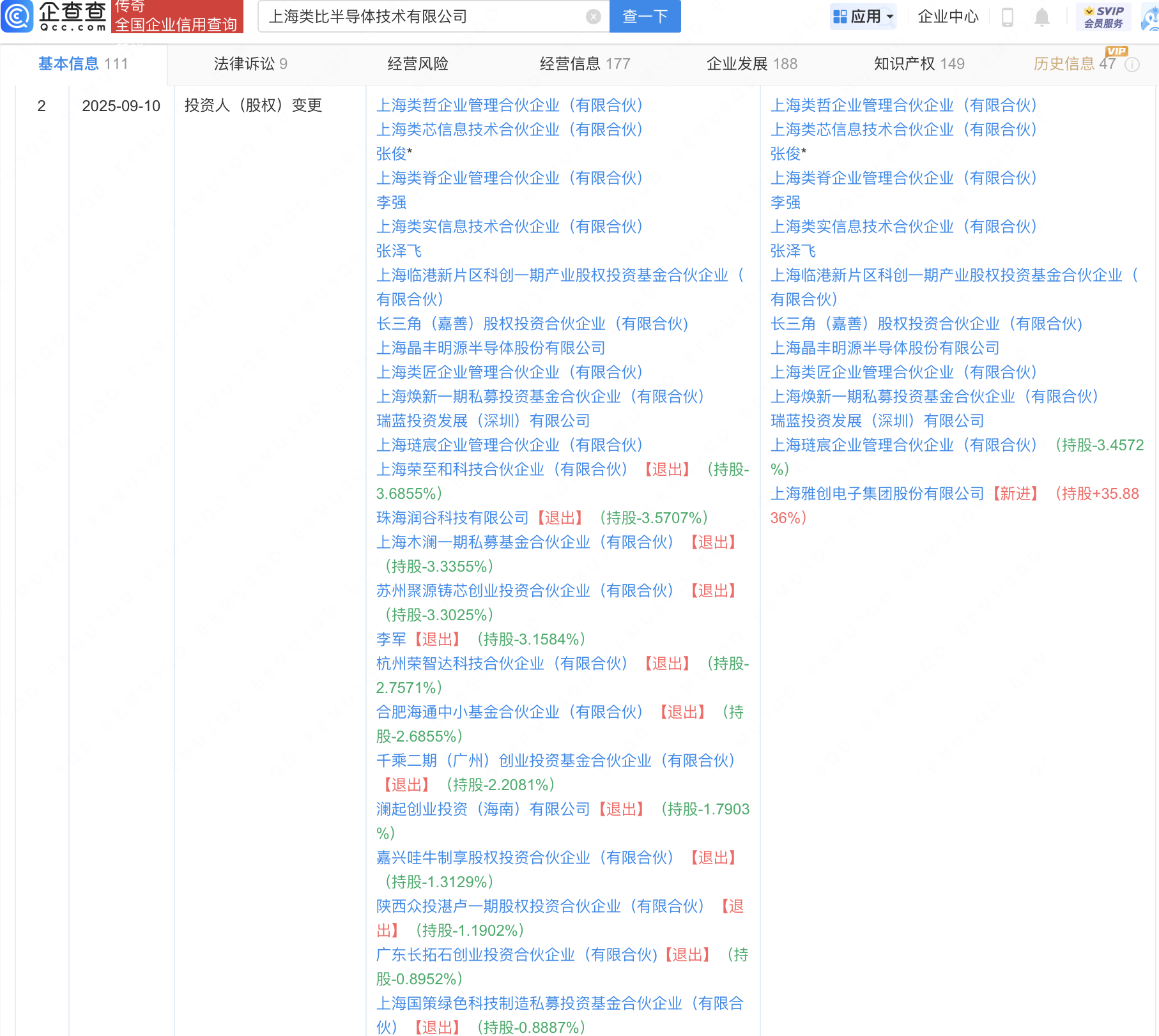This screenshot has width=1159, height=1036.
Task: Switch to 企业发展 tab
Action: click(752, 64)
